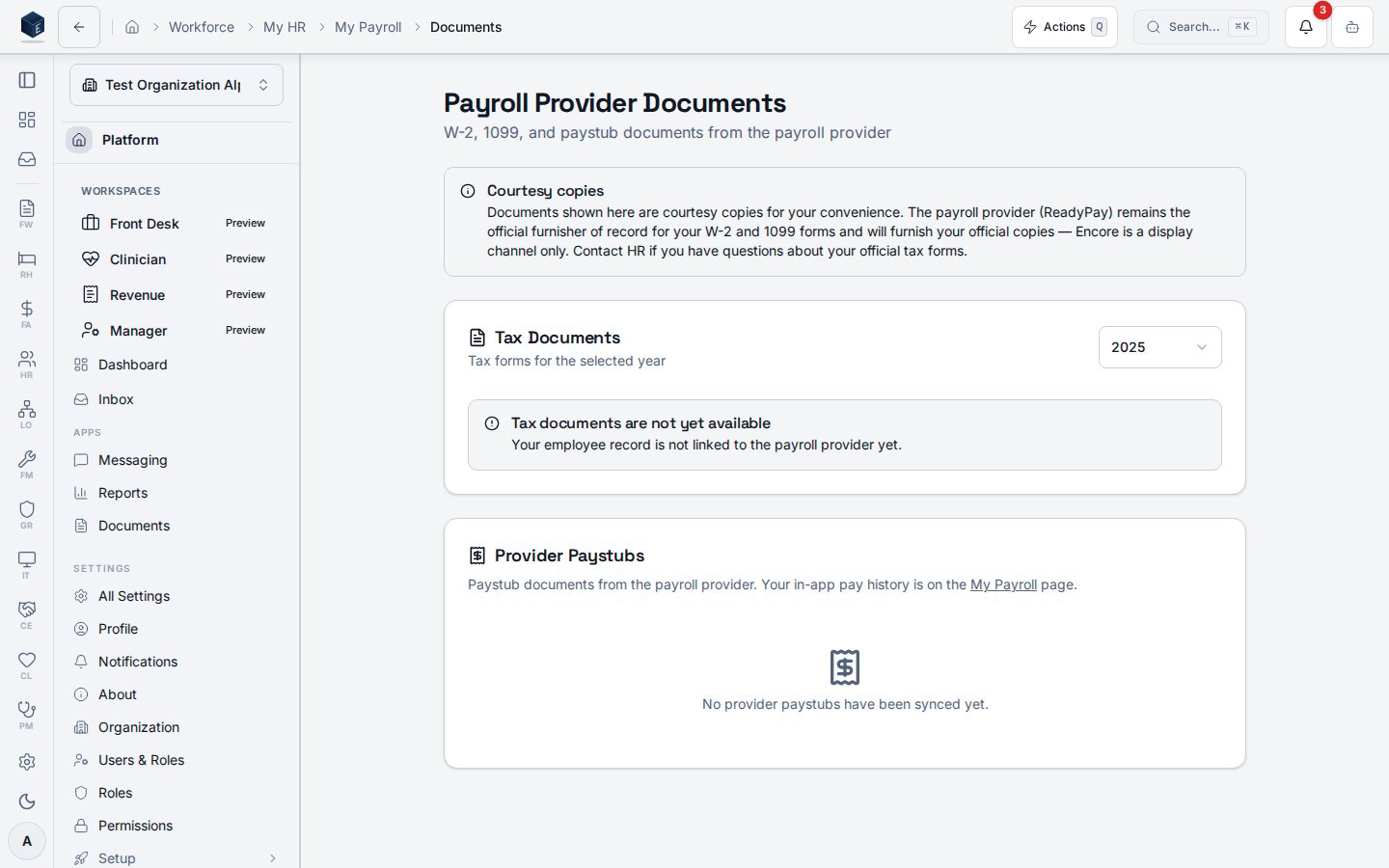Open the IT monitor module icon
The width and height of the screenshot is (1389, 868).
click(x=27, y=564)
